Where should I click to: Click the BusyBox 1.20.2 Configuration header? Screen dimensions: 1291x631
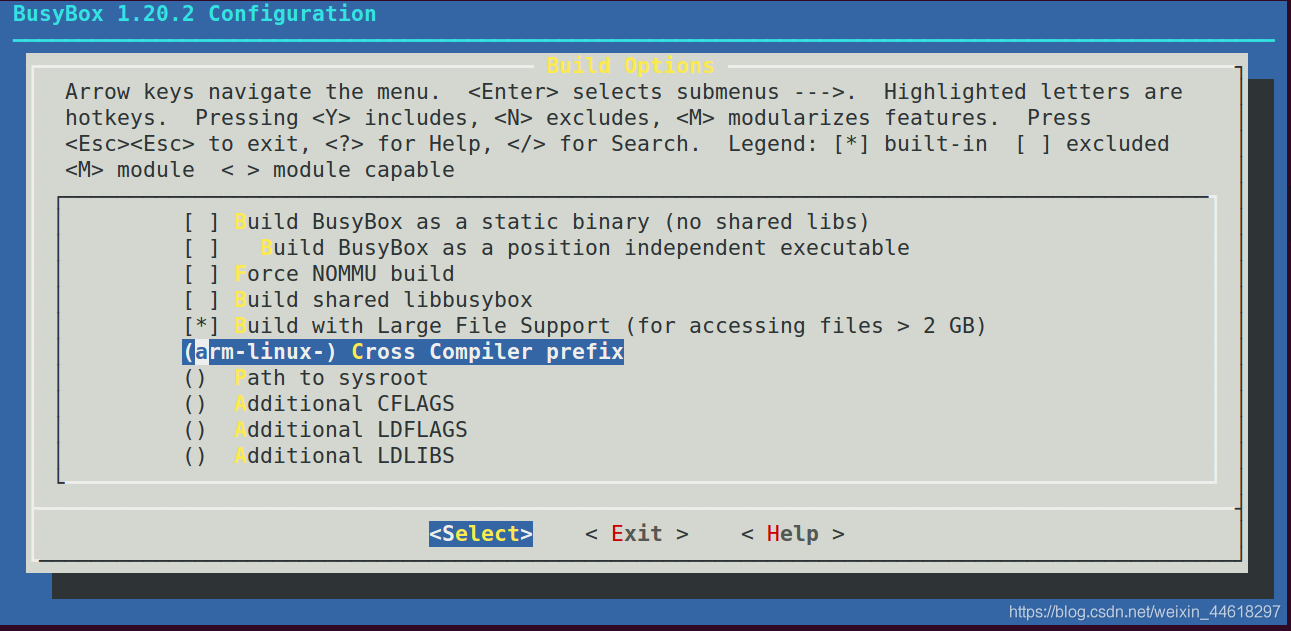click(x=194, y=14)
